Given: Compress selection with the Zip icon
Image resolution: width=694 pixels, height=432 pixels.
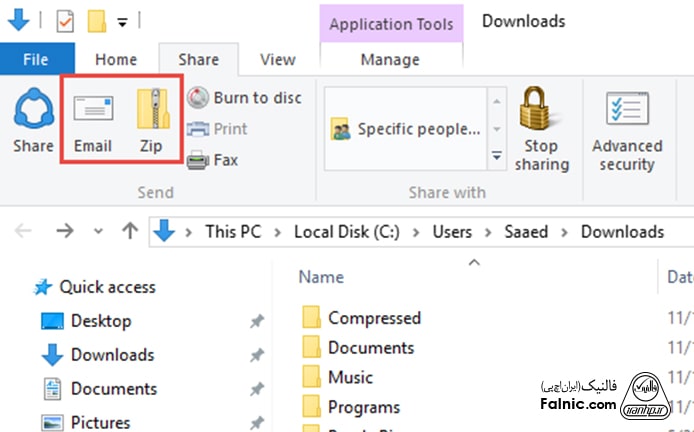Looking at the screenshot, I should pos(150,120).
